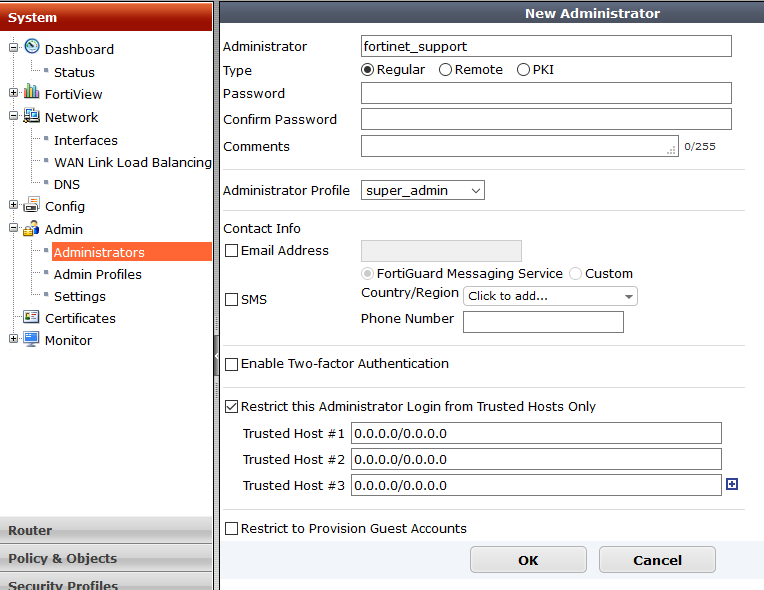764x590 pixels.
Task: Click the Admin user-lock icon
Action: pyautogui.click(x=32, y=229)
